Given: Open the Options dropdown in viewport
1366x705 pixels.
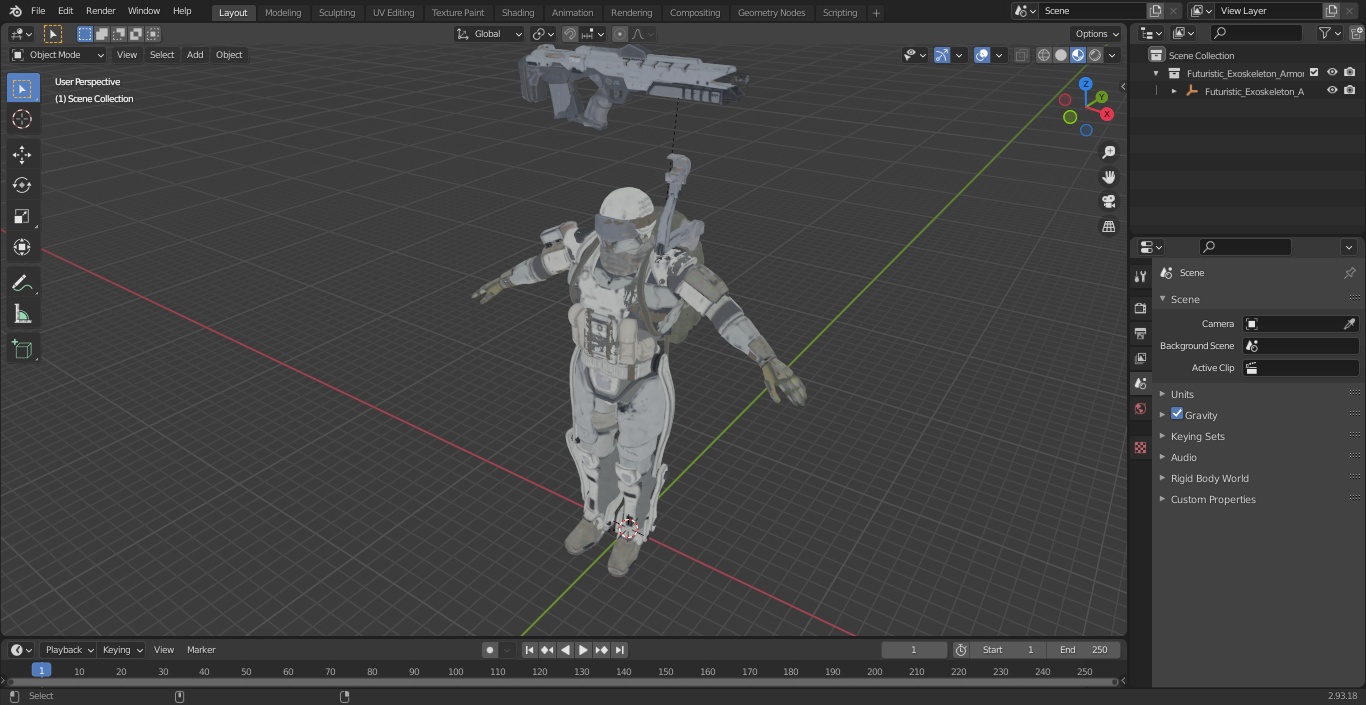Looking at the screenshot, I should coord(1097,34).
